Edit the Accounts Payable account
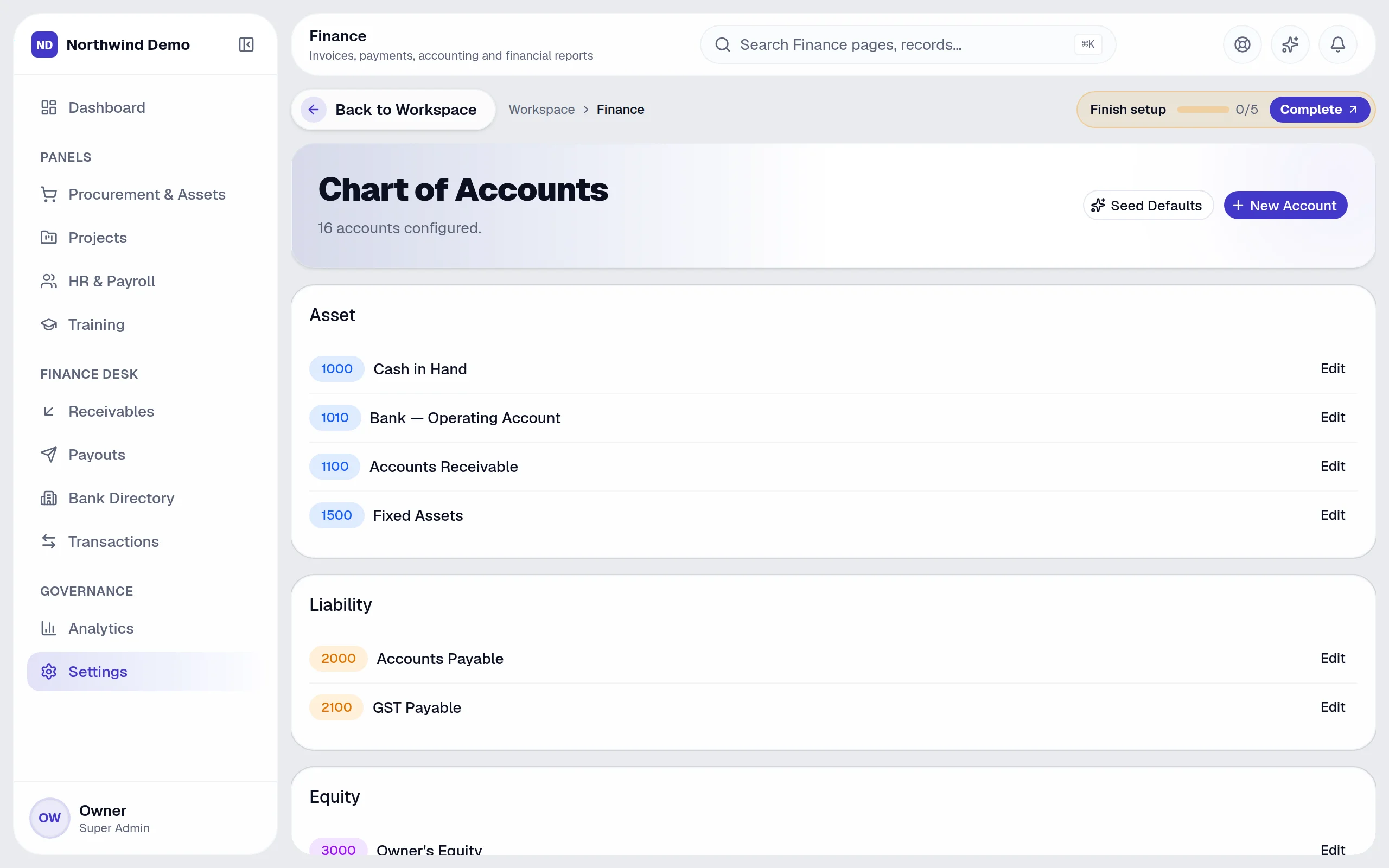This screenshot has height=868, width=1389. (x=1332, y=659)
